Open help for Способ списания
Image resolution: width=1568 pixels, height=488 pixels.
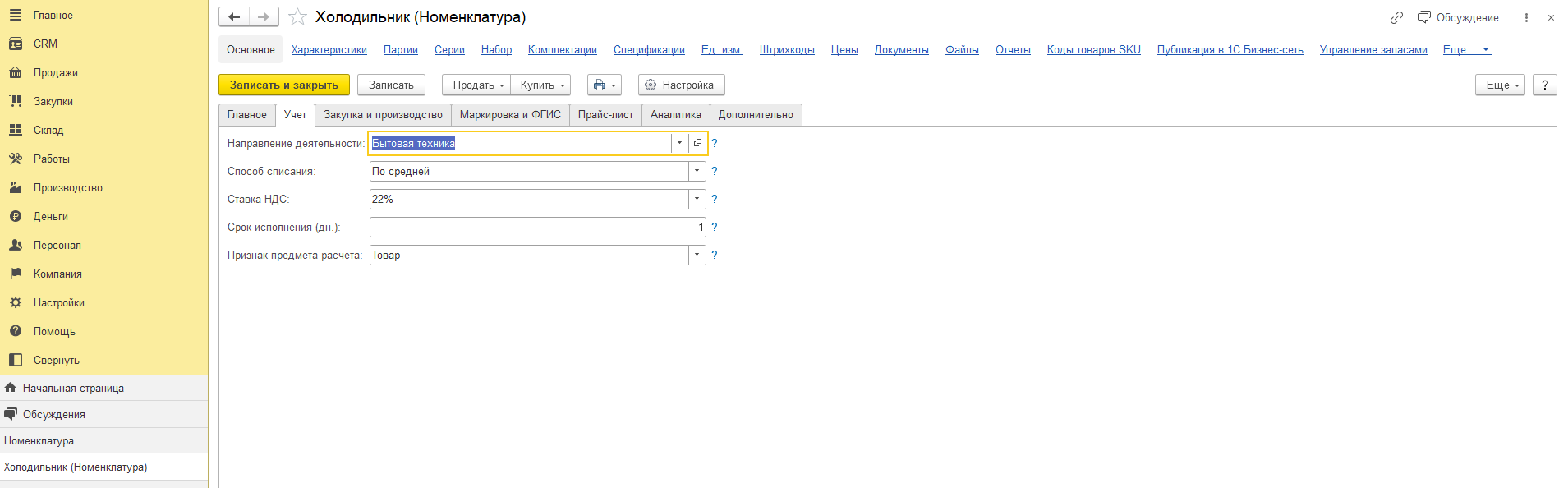715,171
